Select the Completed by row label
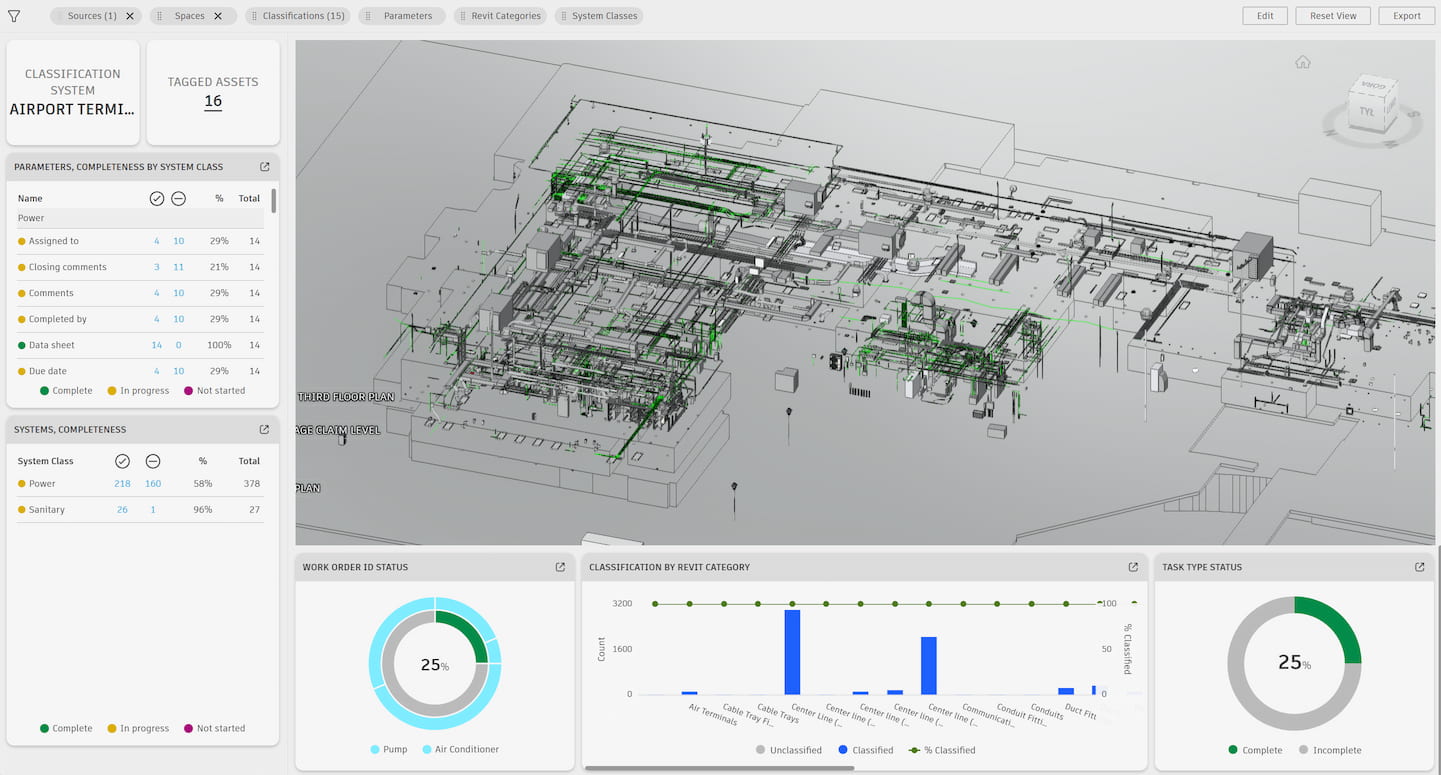Screen dimensions: 1441x775 pos(58,319)
